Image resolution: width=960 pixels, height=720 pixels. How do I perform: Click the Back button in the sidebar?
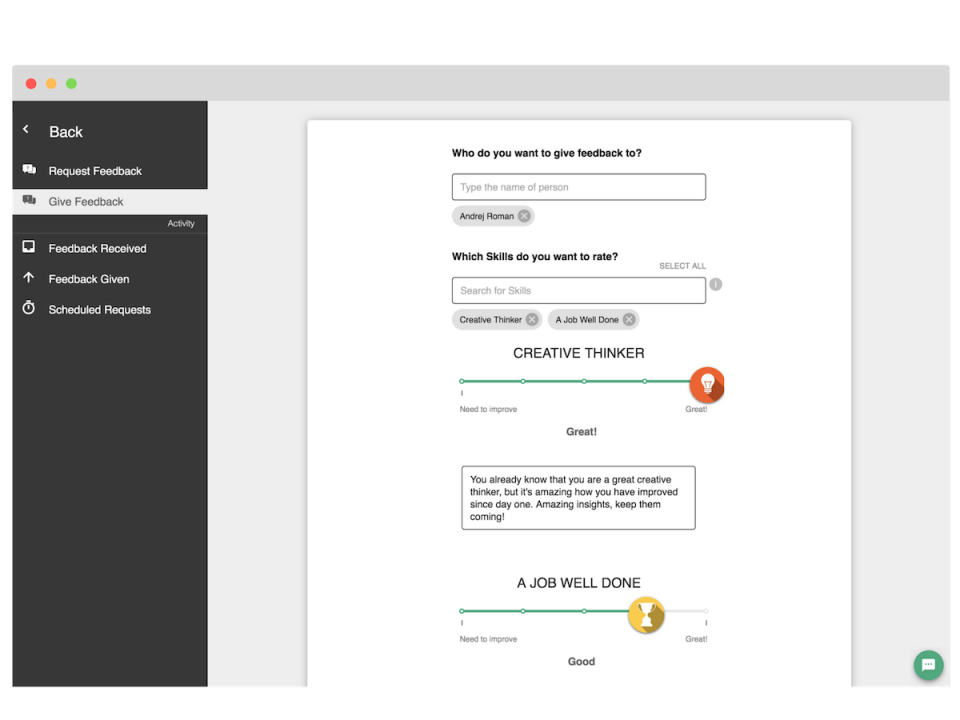65,131
